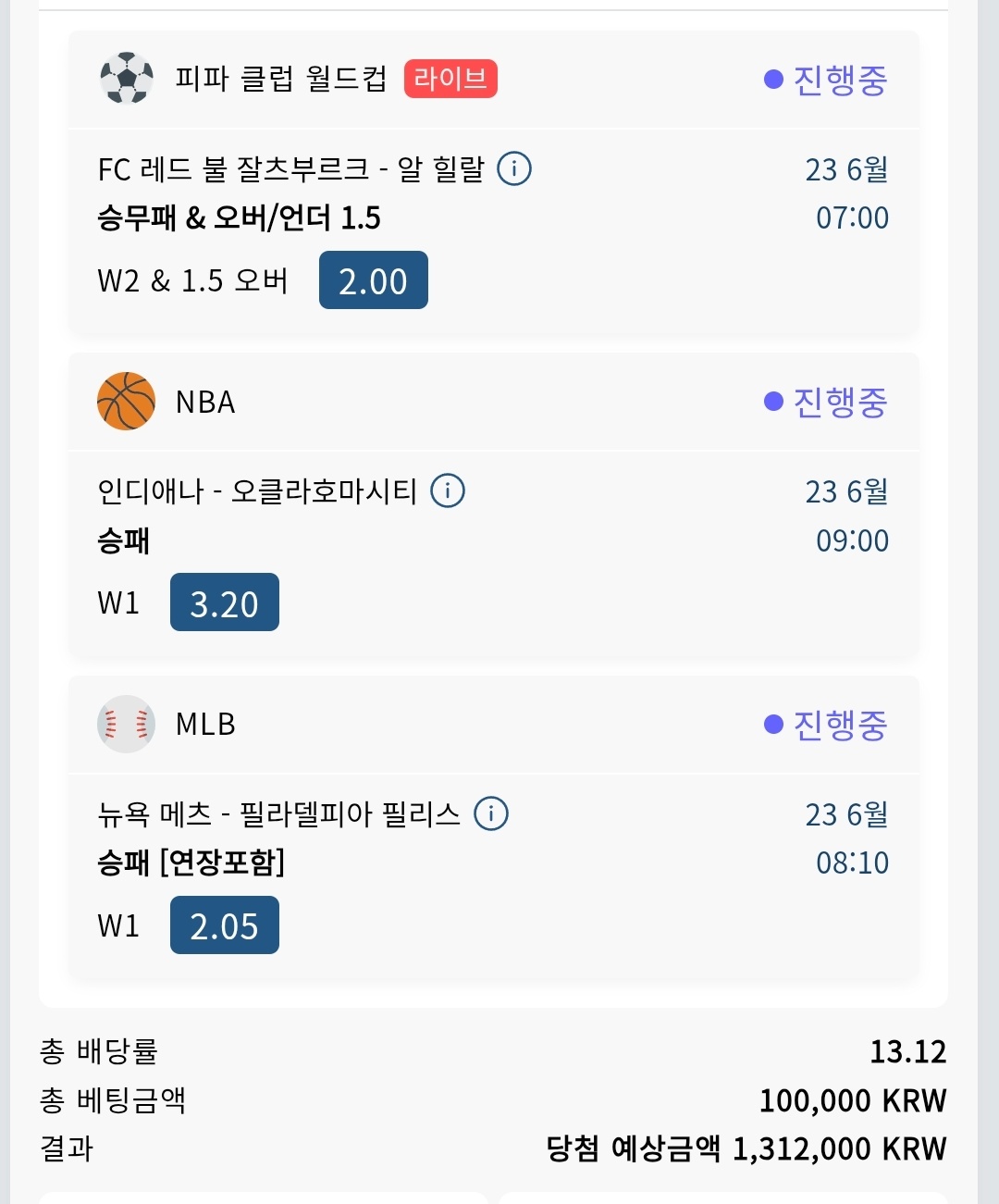Click the soccer ball icon

(x=127, y=79)
